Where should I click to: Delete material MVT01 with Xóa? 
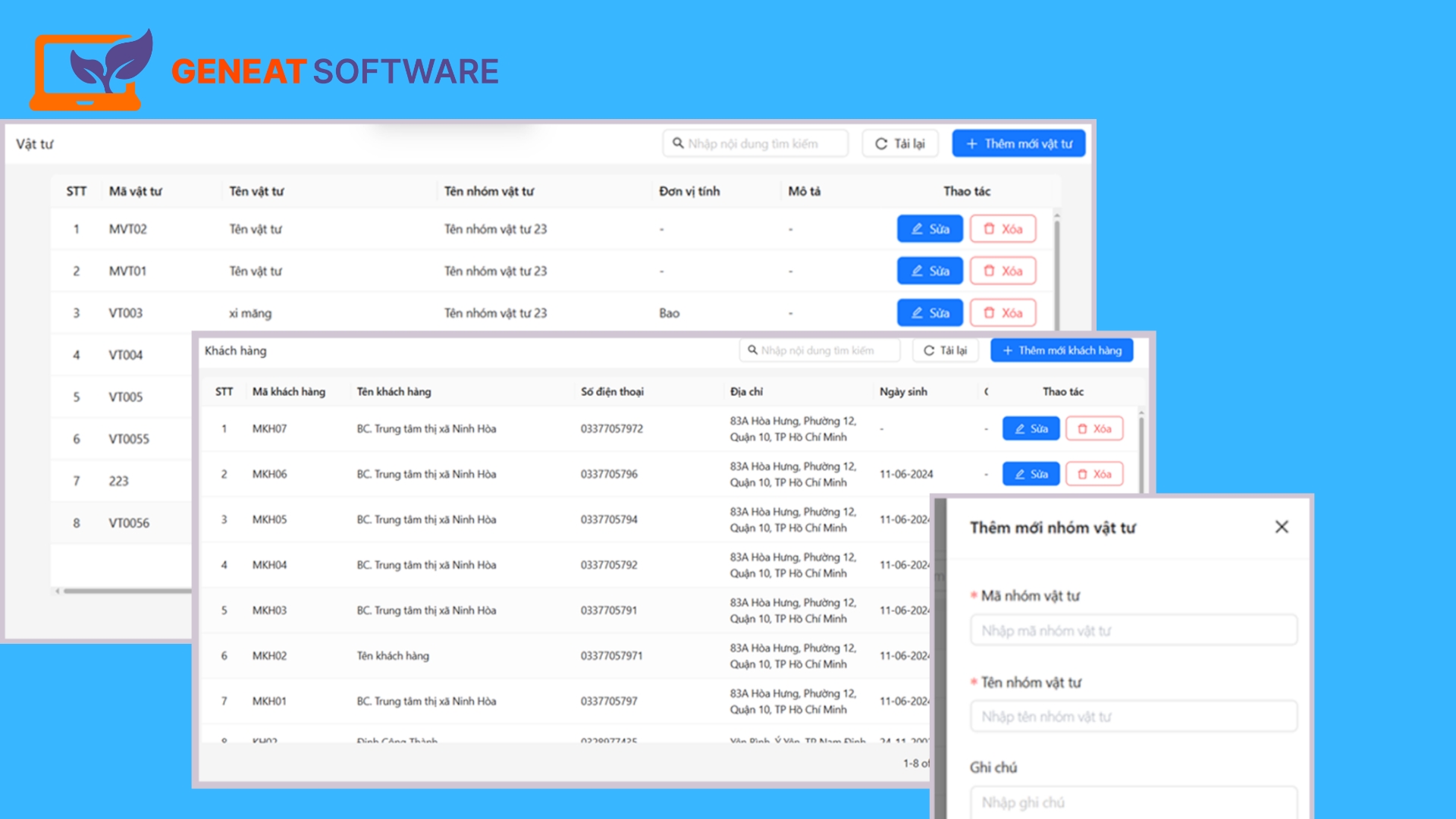coord(1003,271)
